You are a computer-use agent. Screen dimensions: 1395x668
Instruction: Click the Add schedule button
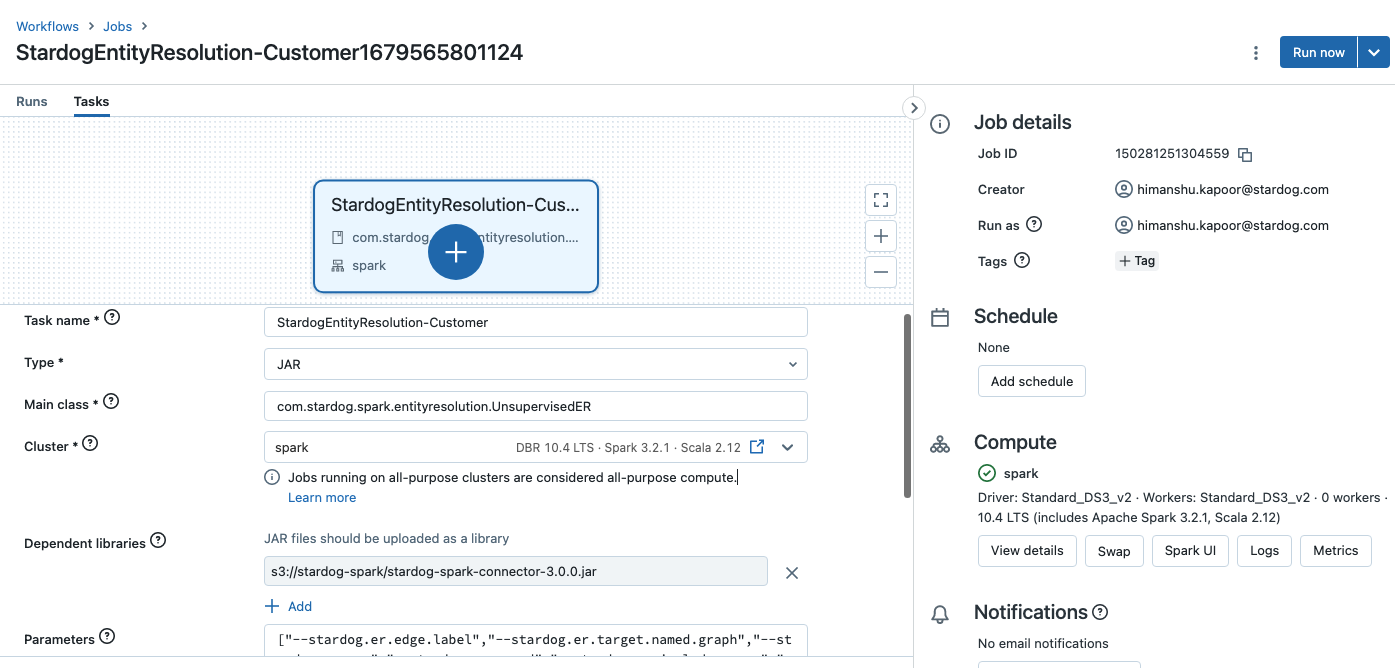point(1031,381)
